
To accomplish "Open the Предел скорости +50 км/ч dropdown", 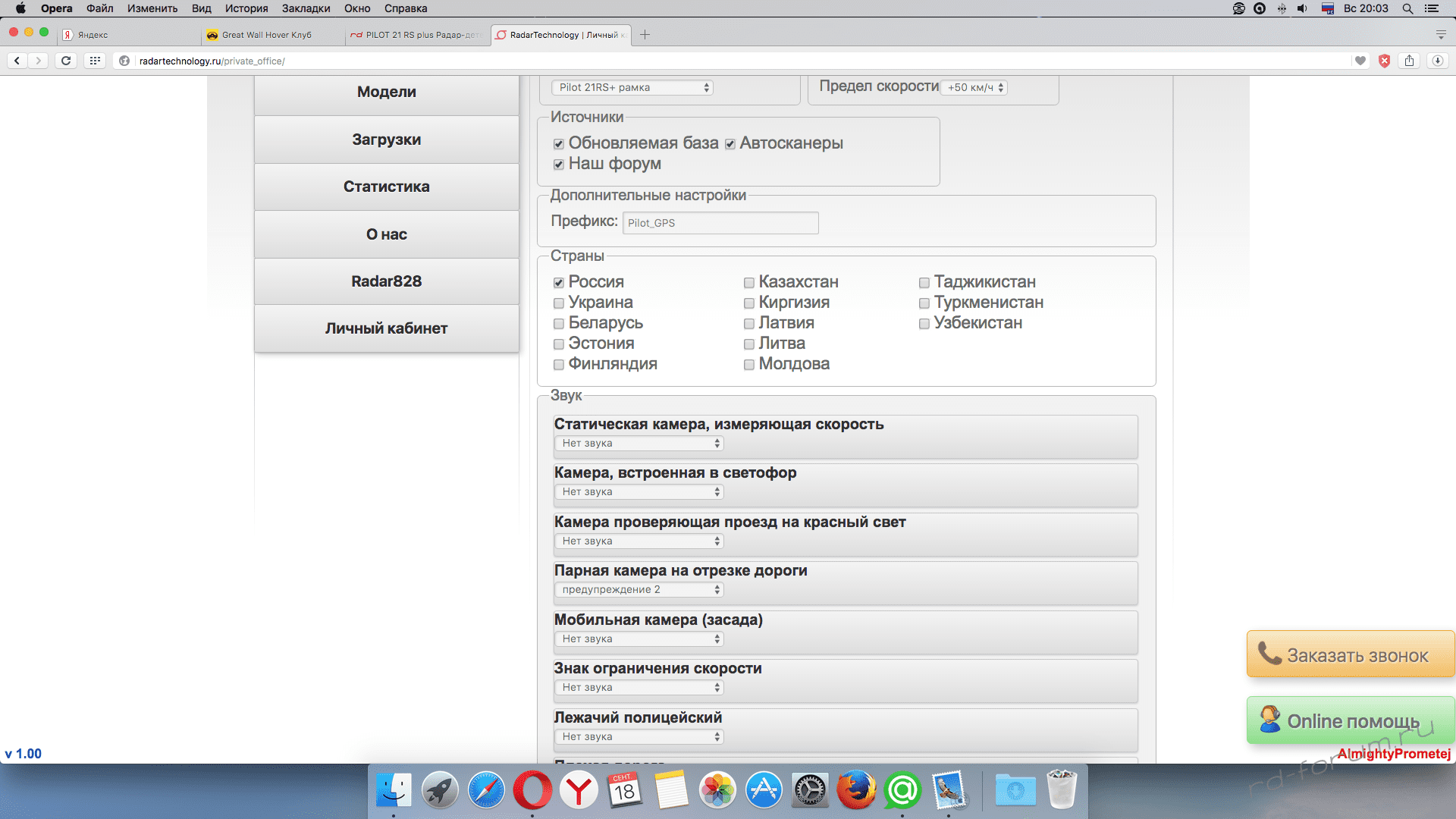I will pyautogui.click(x=974, y=87).
